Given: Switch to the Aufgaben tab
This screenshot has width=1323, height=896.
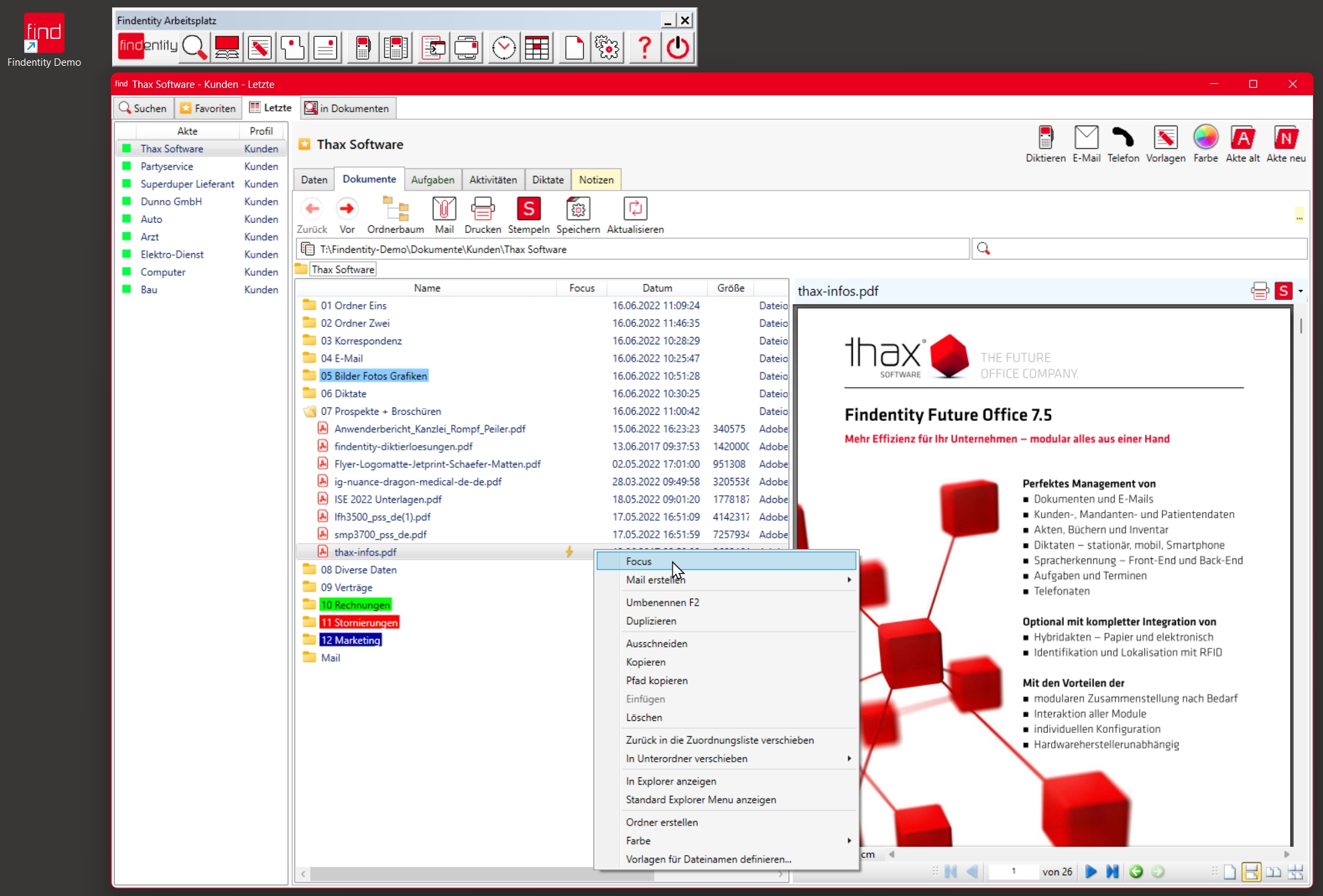Looking at the screenshot, I should pyautogui.click(x=432, y=180).
